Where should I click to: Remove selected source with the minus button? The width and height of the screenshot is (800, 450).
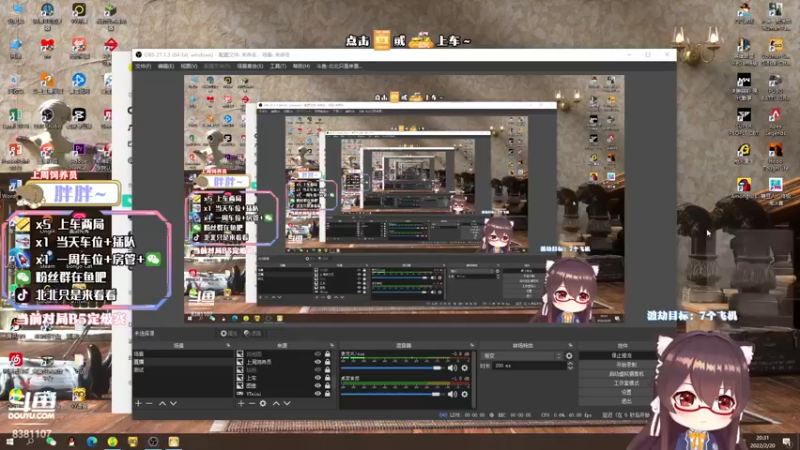tap(252, 403)
